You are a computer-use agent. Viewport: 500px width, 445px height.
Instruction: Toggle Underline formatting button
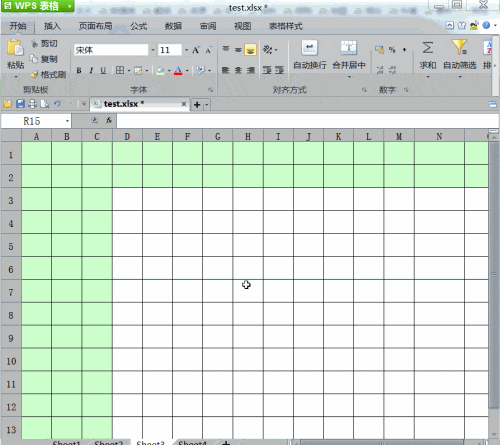pos(103,70)
